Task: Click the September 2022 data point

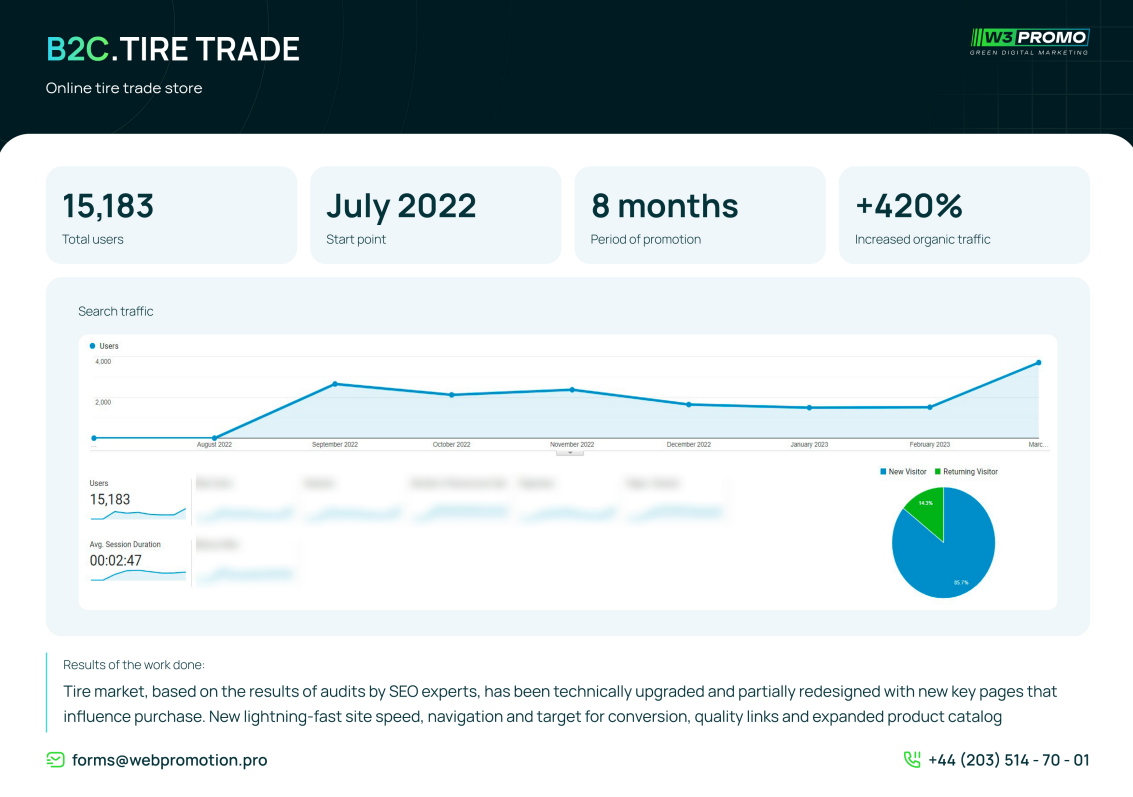Action: point(335,384)
